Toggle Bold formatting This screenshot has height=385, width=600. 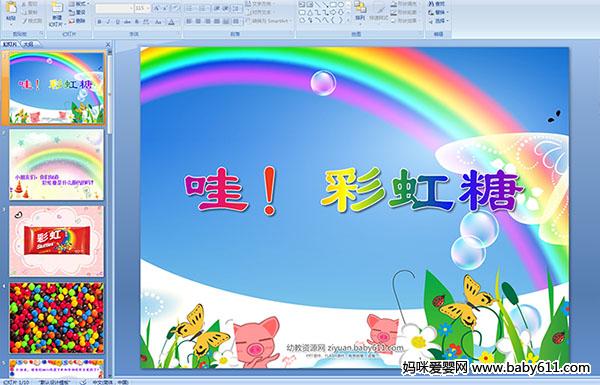tap(99, 22)
